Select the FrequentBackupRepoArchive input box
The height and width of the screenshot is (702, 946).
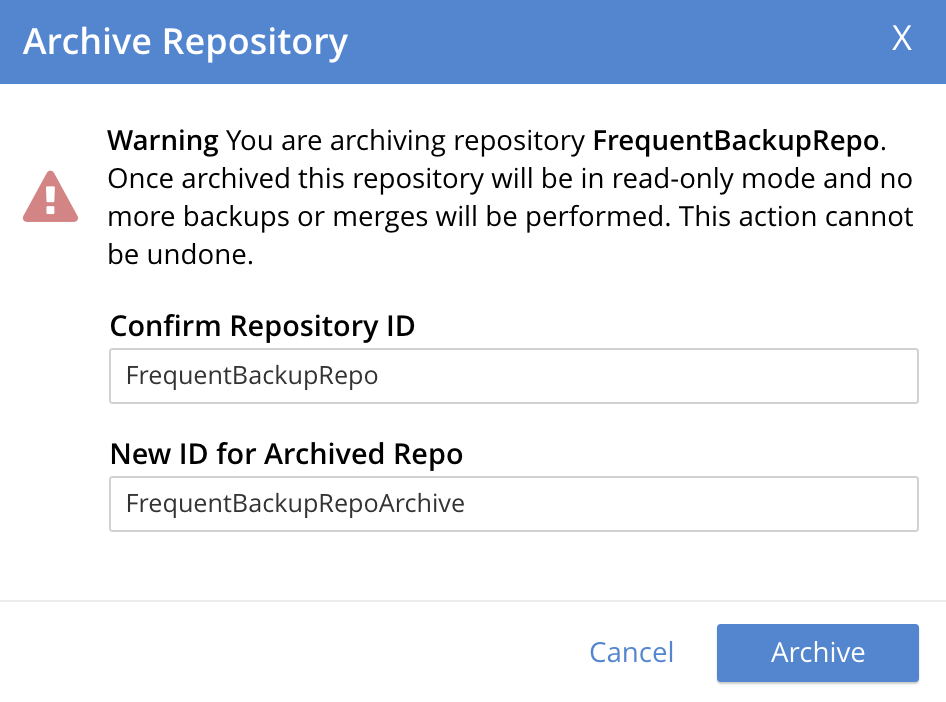[x=513, y=504]
